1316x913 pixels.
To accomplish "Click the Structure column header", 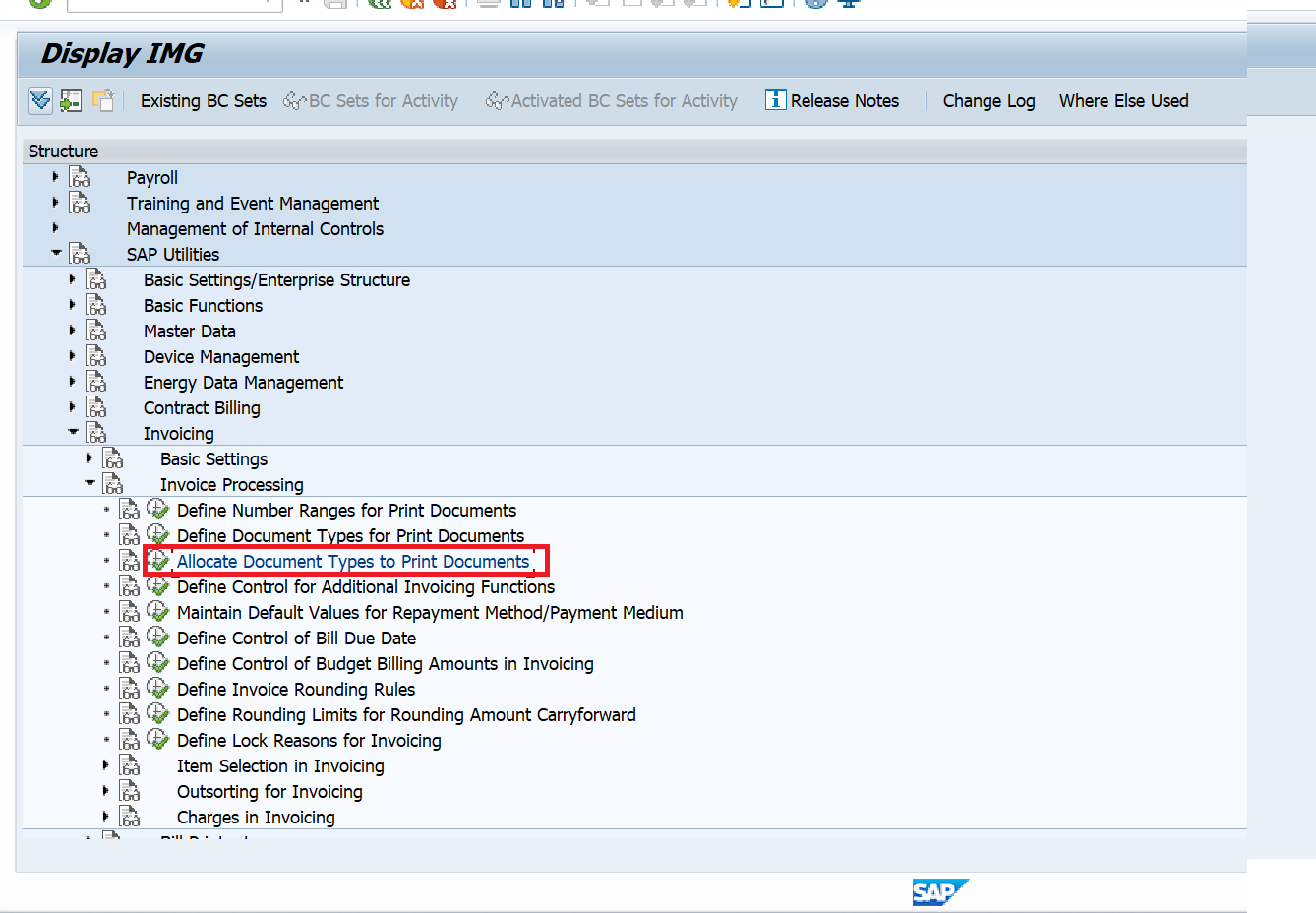I will pyautogui.click(x=634, y=151).
